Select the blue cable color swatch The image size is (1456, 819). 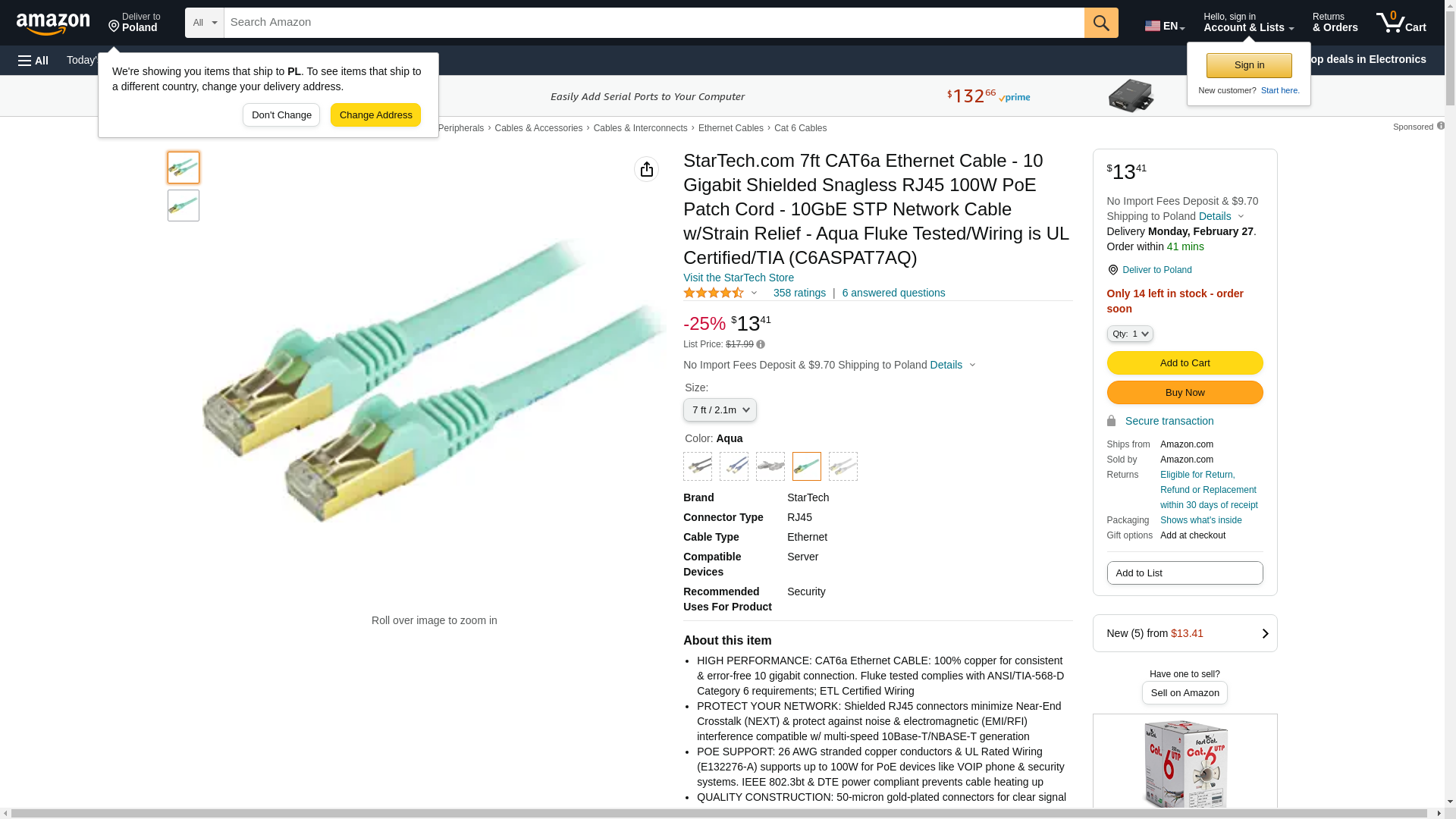734,466
